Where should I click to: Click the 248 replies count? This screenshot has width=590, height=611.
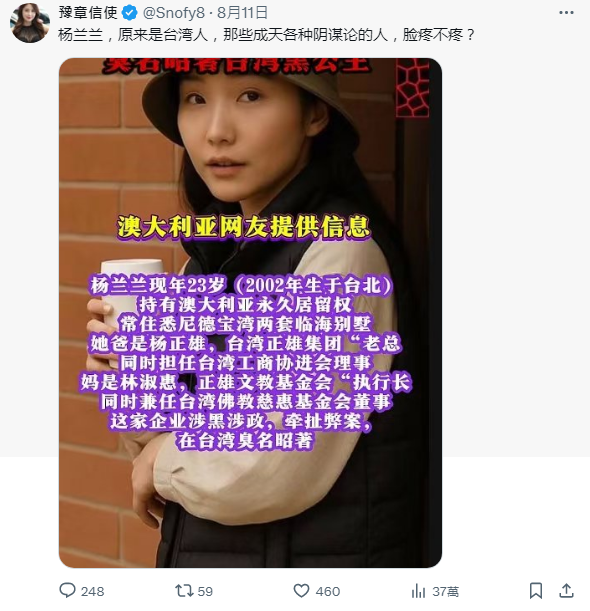pyautogui.click(x=93, y=592)
